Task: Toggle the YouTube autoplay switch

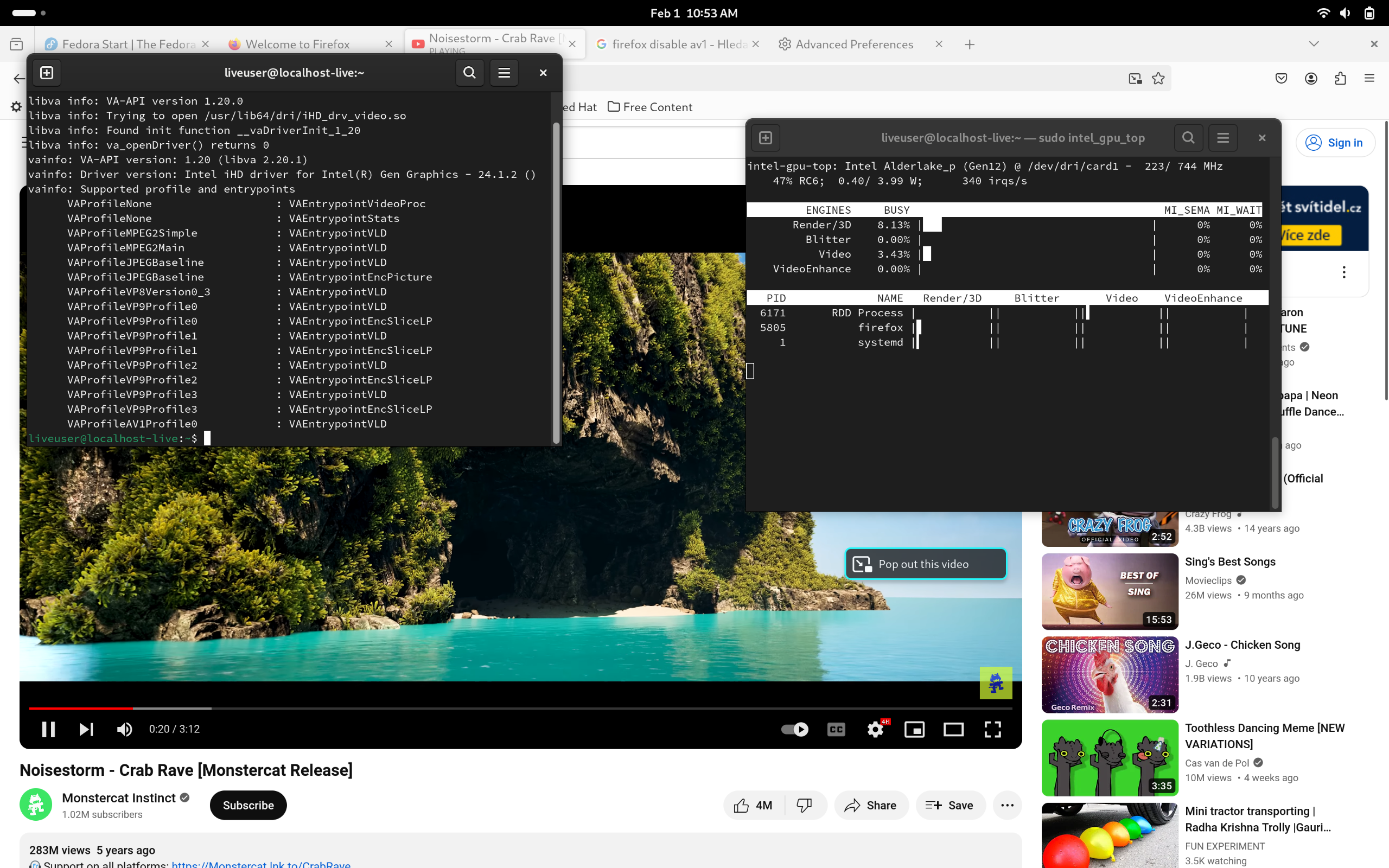Action: click(795, 729)
